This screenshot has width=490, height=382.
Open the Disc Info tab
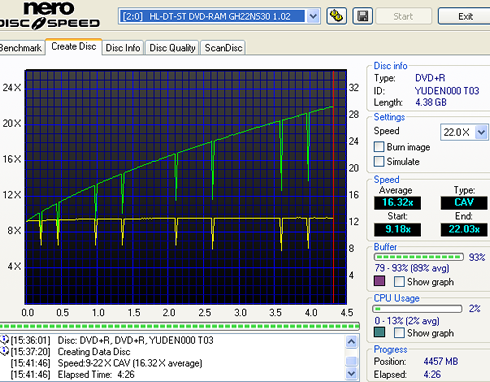(x=123, y=48)
